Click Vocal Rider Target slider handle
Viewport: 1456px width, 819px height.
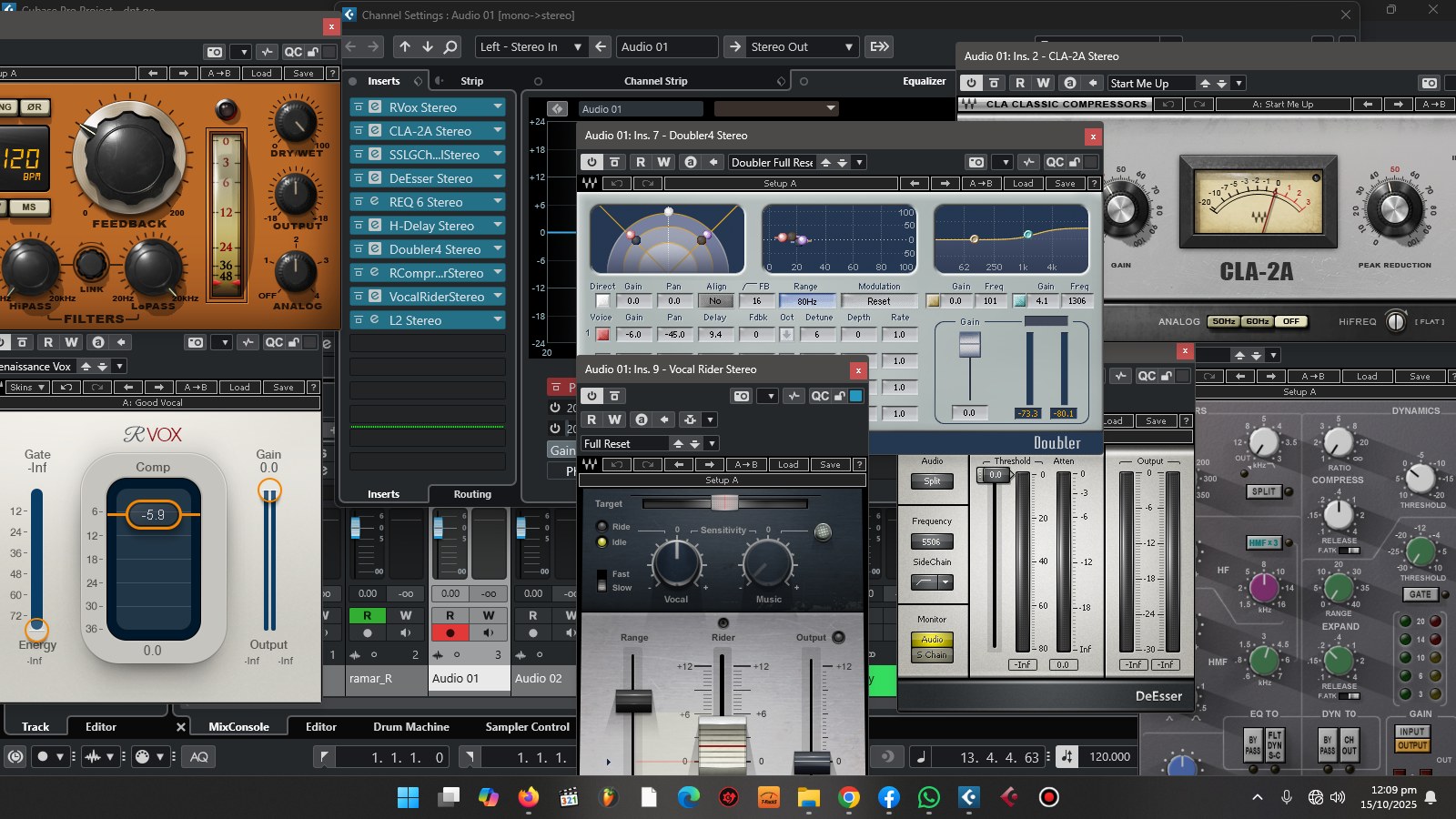coord(724,503)
